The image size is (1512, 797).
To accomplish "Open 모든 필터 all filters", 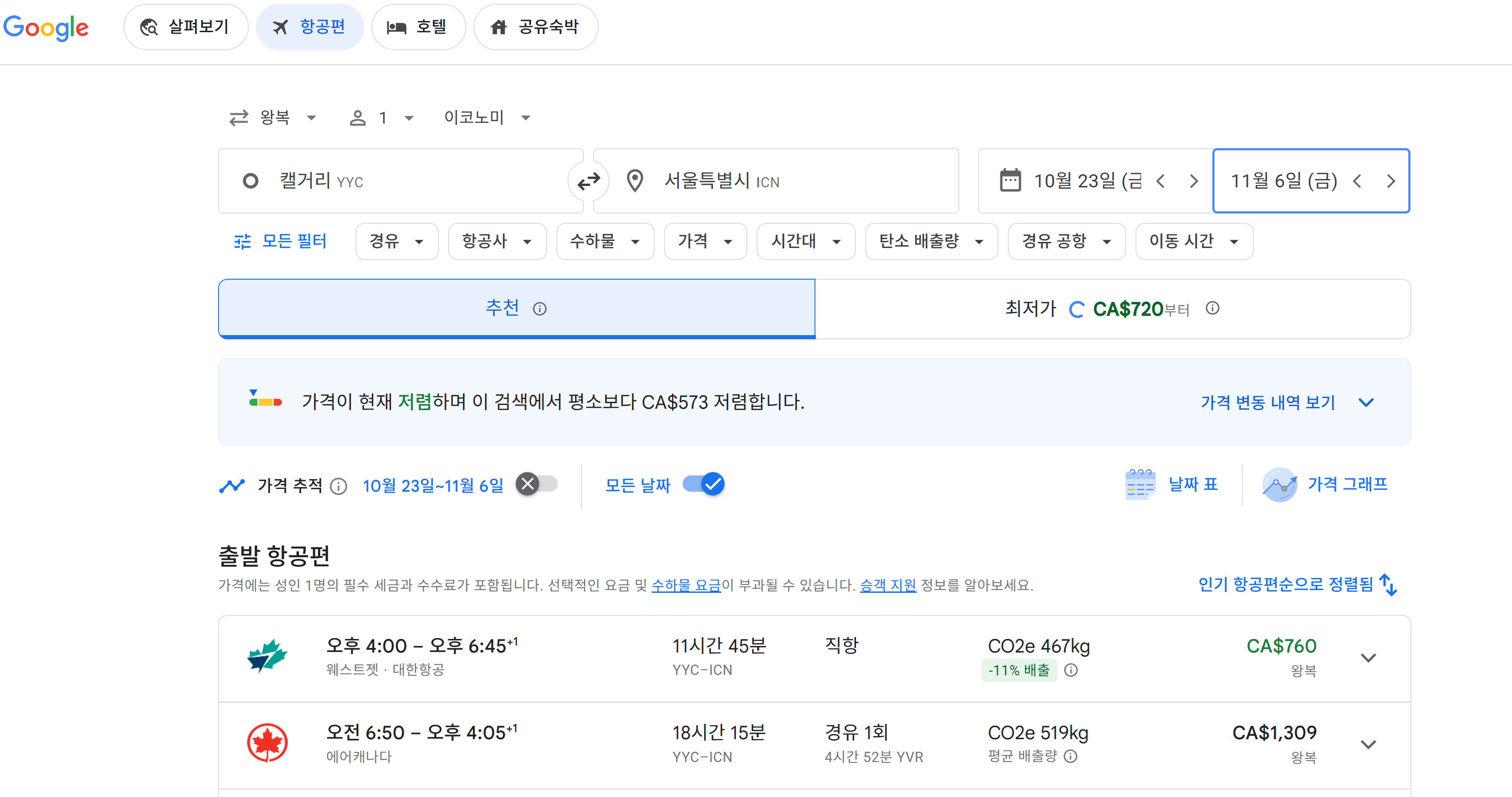I will 280,241.
